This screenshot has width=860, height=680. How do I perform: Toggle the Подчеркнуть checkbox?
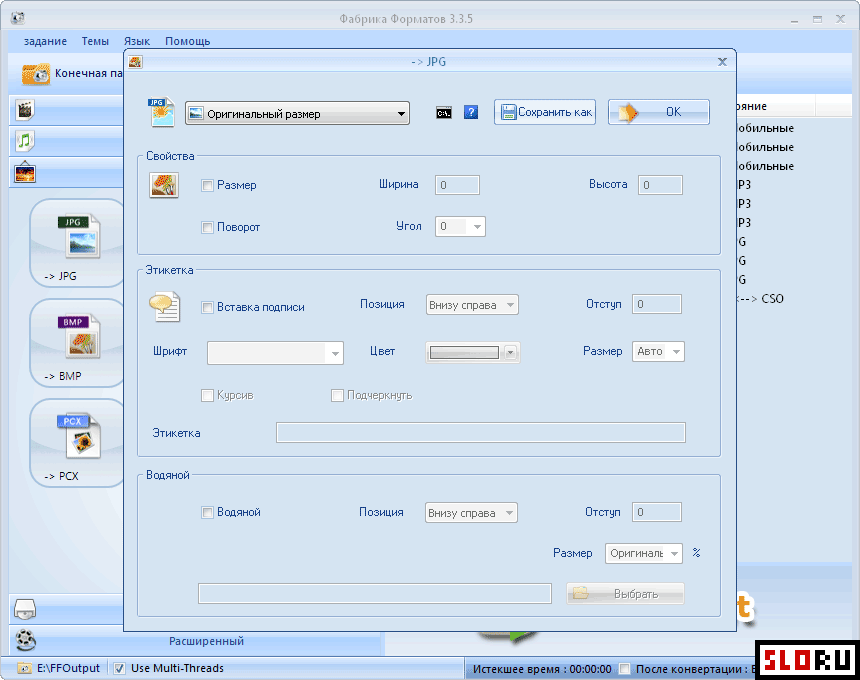[x=337, y=395]
